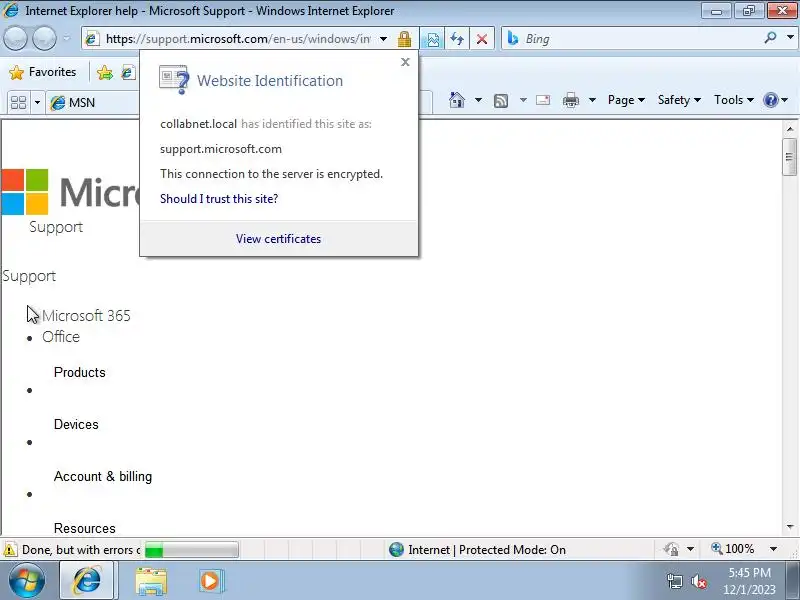Click the blue Help icon
Viewport: 800px width, 600px height.
770,100
